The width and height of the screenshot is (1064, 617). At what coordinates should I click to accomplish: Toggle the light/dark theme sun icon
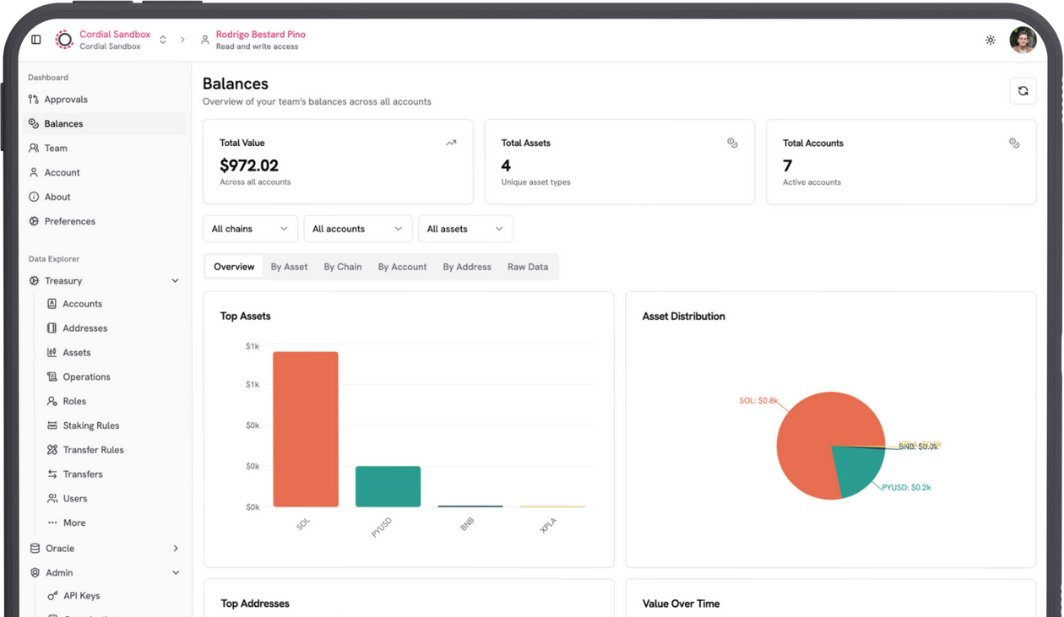click(x=990, y=40)
